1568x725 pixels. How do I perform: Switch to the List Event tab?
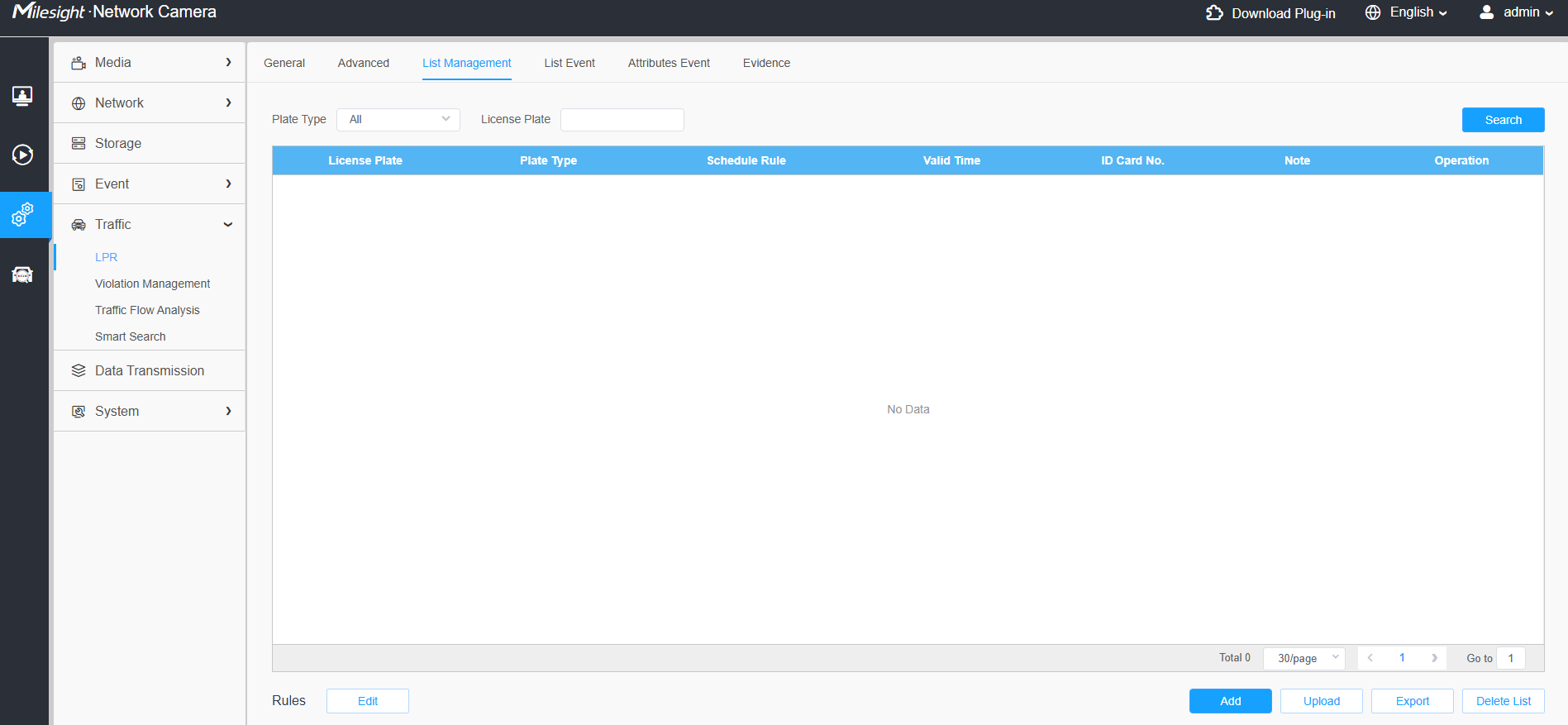point(570,63)
